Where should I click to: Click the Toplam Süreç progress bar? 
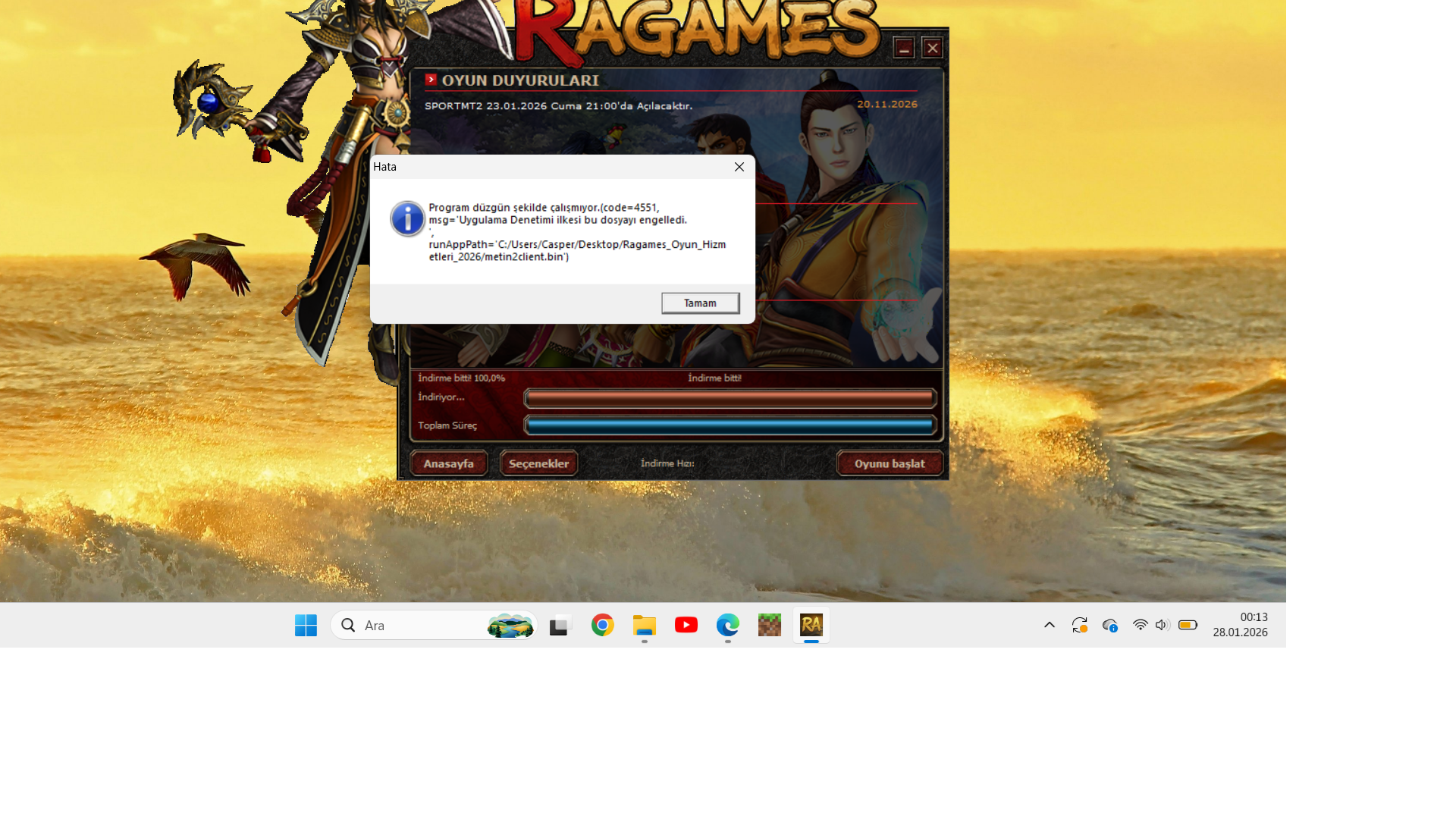pyautogui.click(x=730, y=425)
